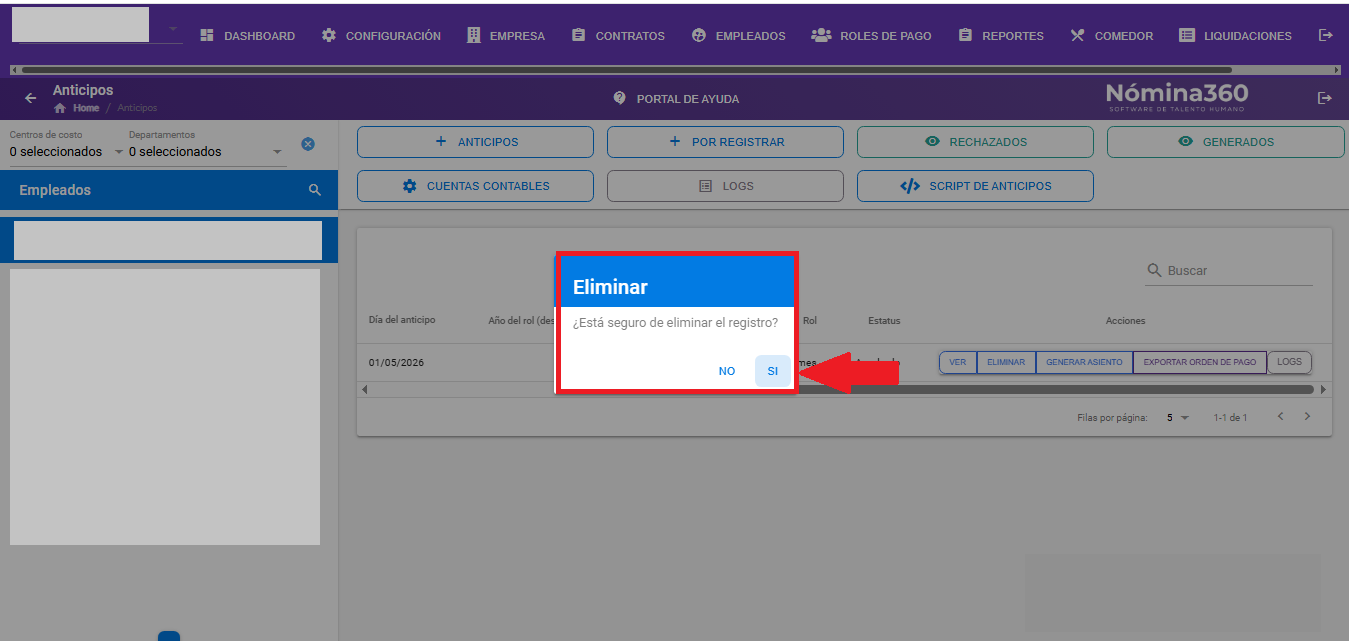Open Portal de Ayuda help icon
1349x641 pixels.
[x=619, y=98]
